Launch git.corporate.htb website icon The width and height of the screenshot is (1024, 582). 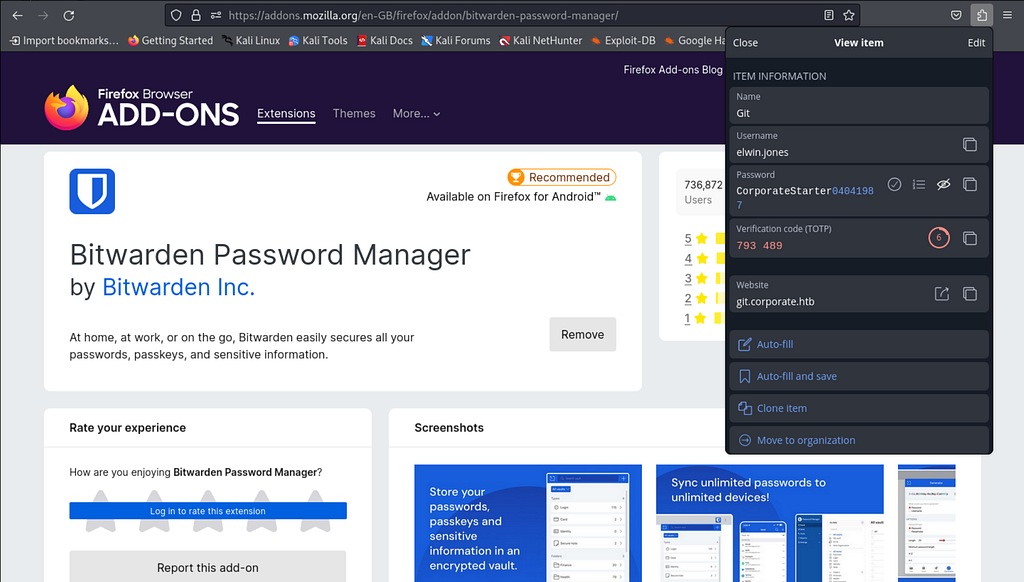(x=942, y=294)
